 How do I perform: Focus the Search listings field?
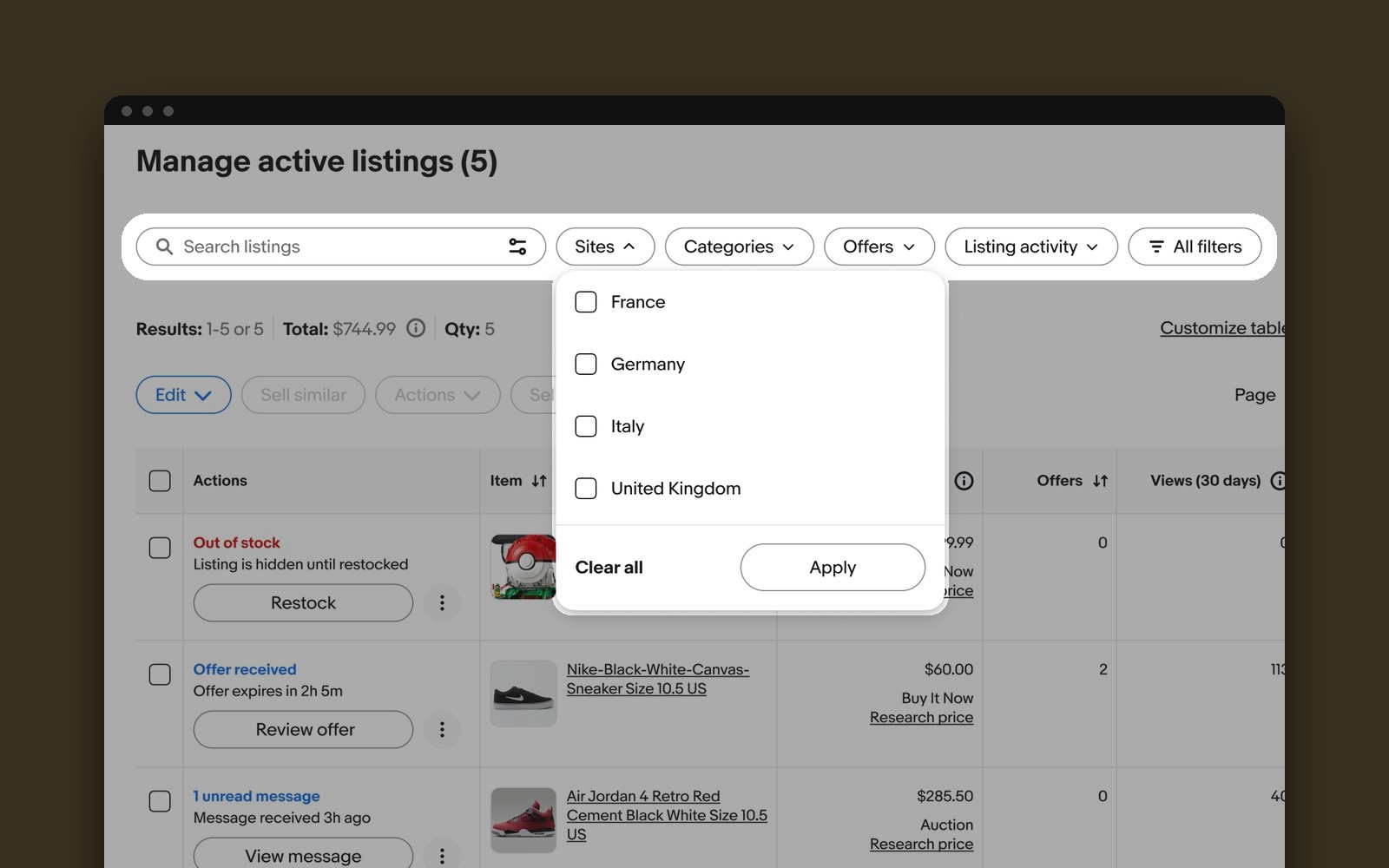point(340,247)
